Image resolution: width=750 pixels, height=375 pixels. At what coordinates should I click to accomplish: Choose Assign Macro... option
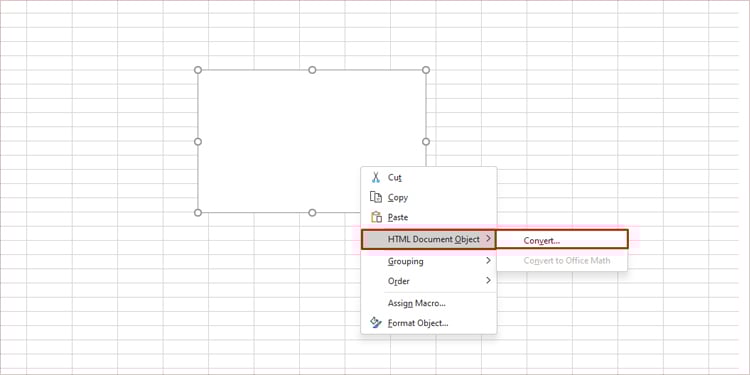point(429,303)
